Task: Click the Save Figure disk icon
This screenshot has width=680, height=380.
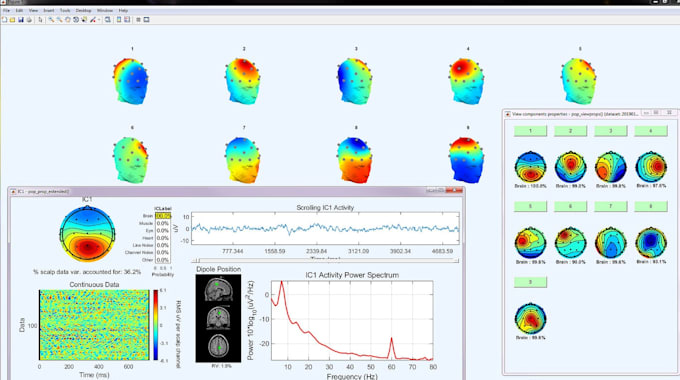Action: click(x=21, y=20)
